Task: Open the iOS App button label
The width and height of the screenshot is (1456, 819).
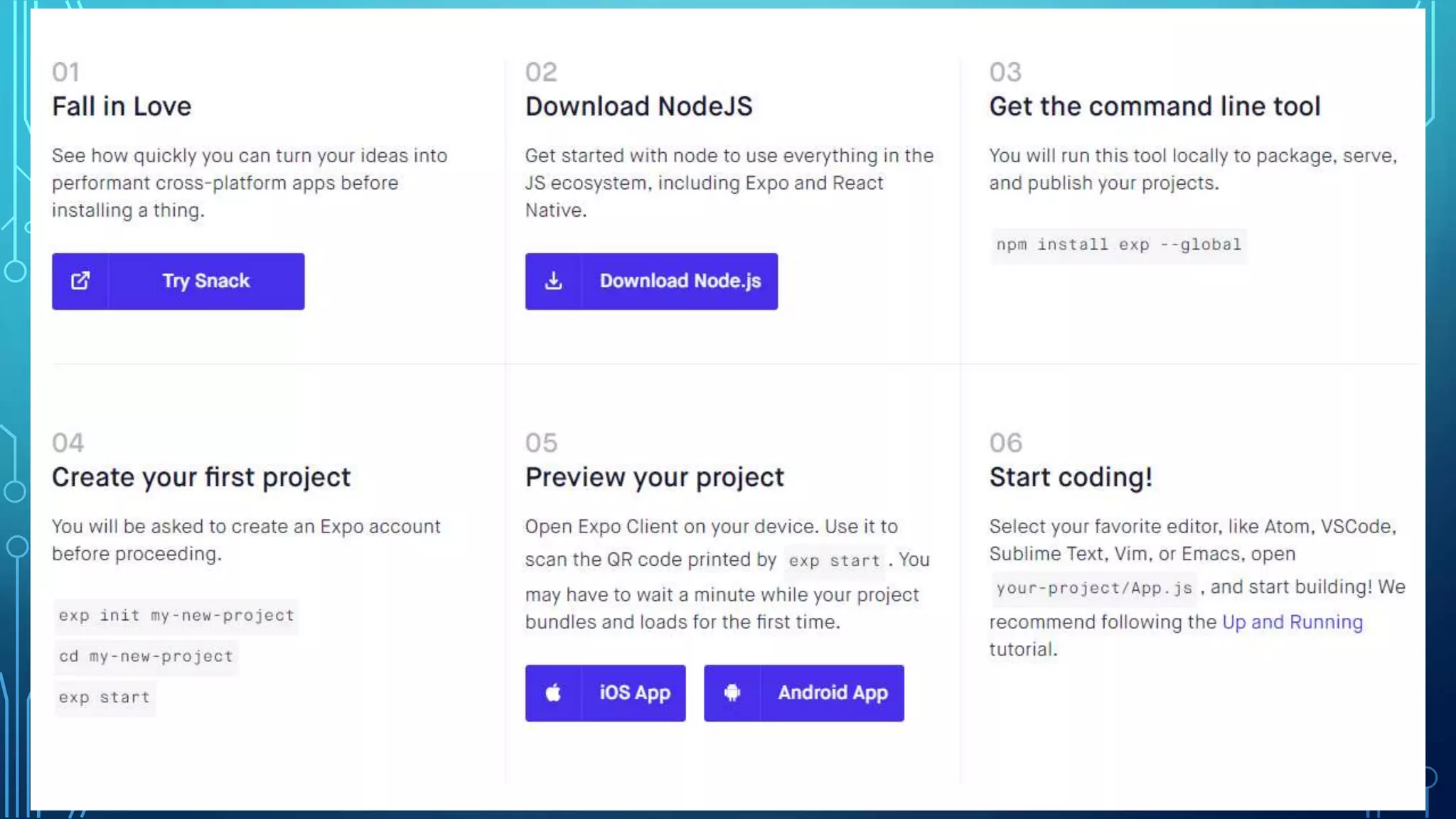Action: pos(634,692)
